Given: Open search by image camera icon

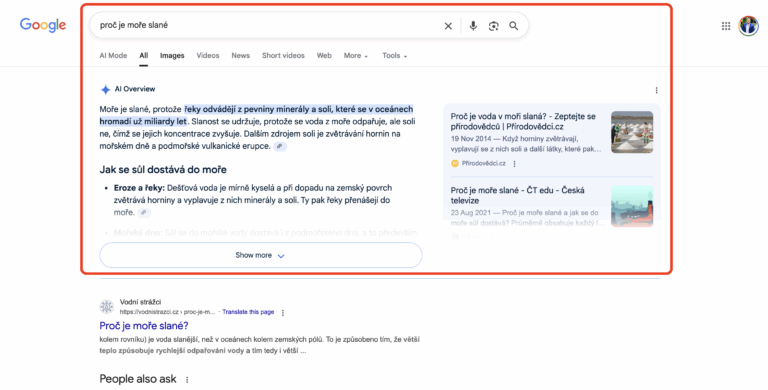Looking at the screenshot, I should click(493, 26).
